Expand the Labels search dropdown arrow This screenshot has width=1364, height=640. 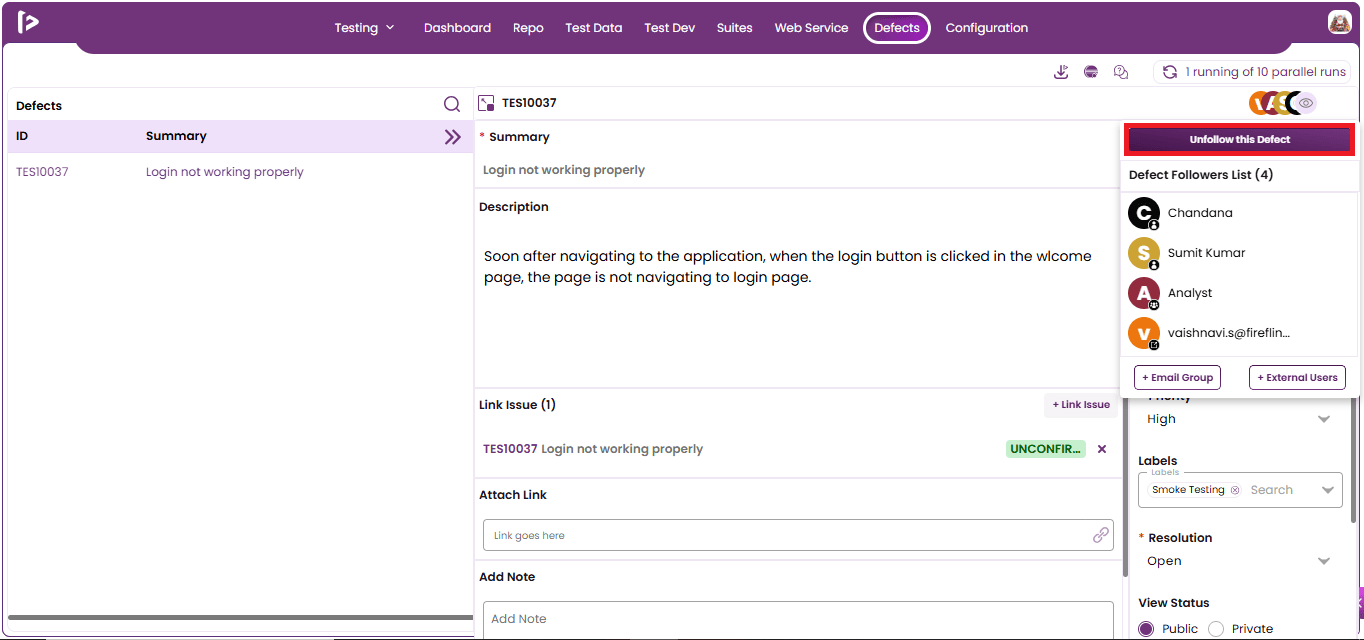[x=1327, y=490]
